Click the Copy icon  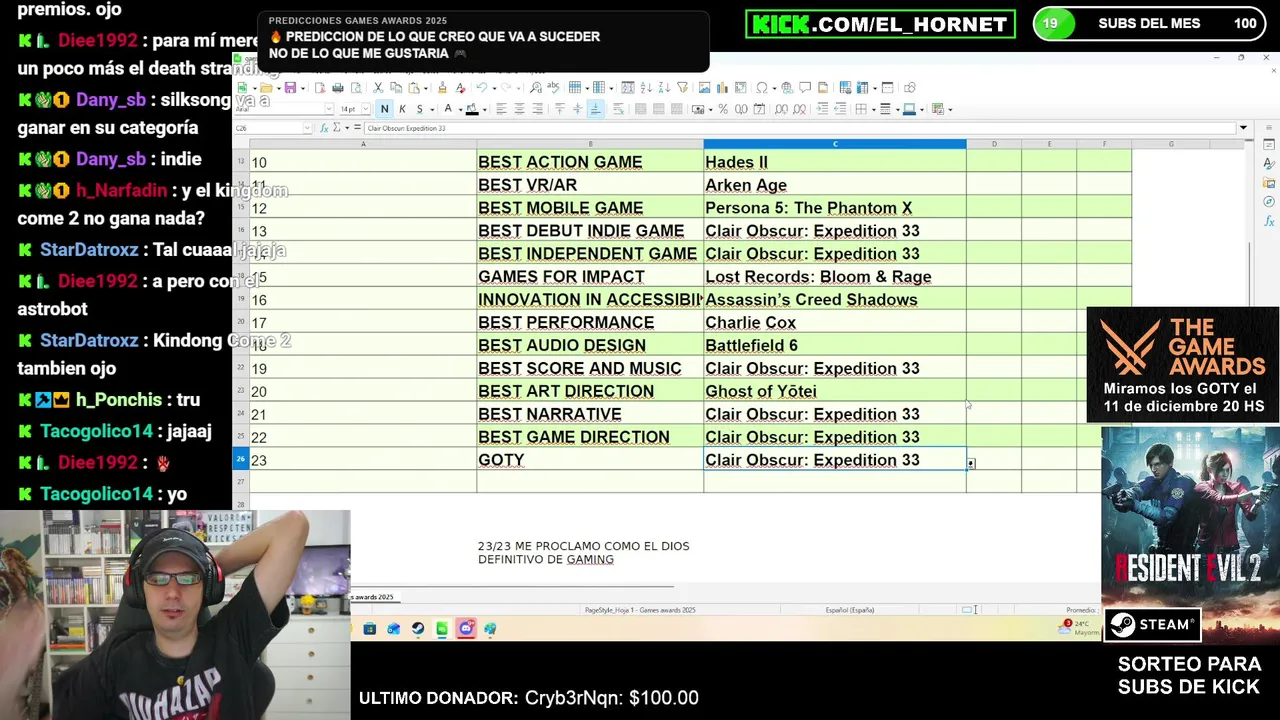pos(396,88)
